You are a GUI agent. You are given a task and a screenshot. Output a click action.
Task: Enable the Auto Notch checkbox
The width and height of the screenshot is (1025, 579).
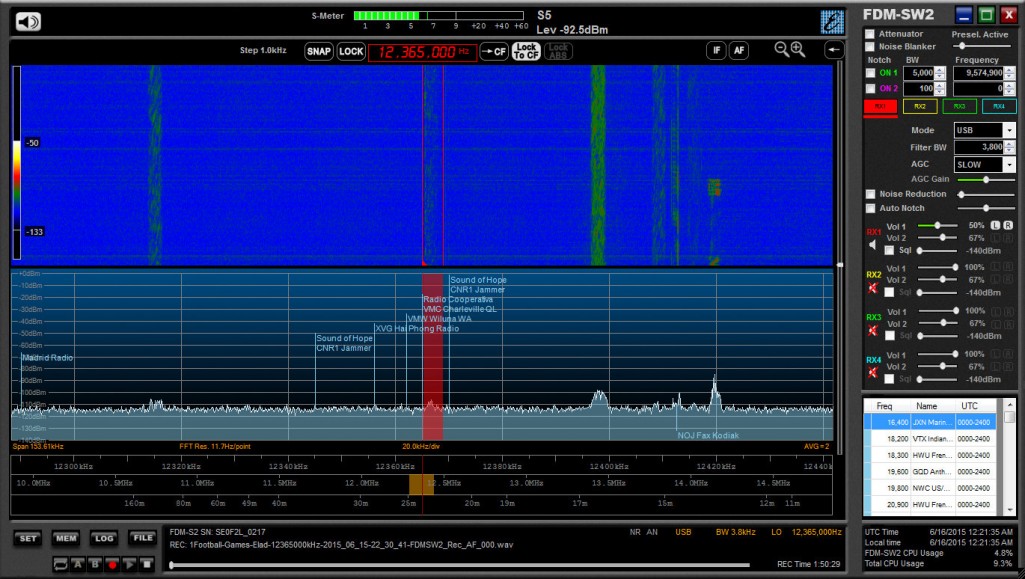(x=870, y=208)
